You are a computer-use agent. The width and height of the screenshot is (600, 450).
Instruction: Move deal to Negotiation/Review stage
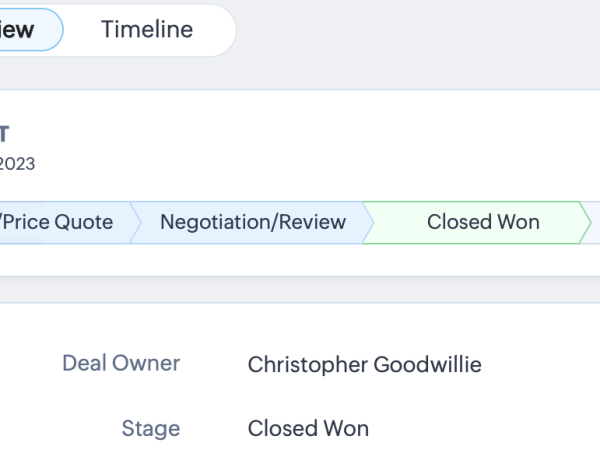[252, 222]
